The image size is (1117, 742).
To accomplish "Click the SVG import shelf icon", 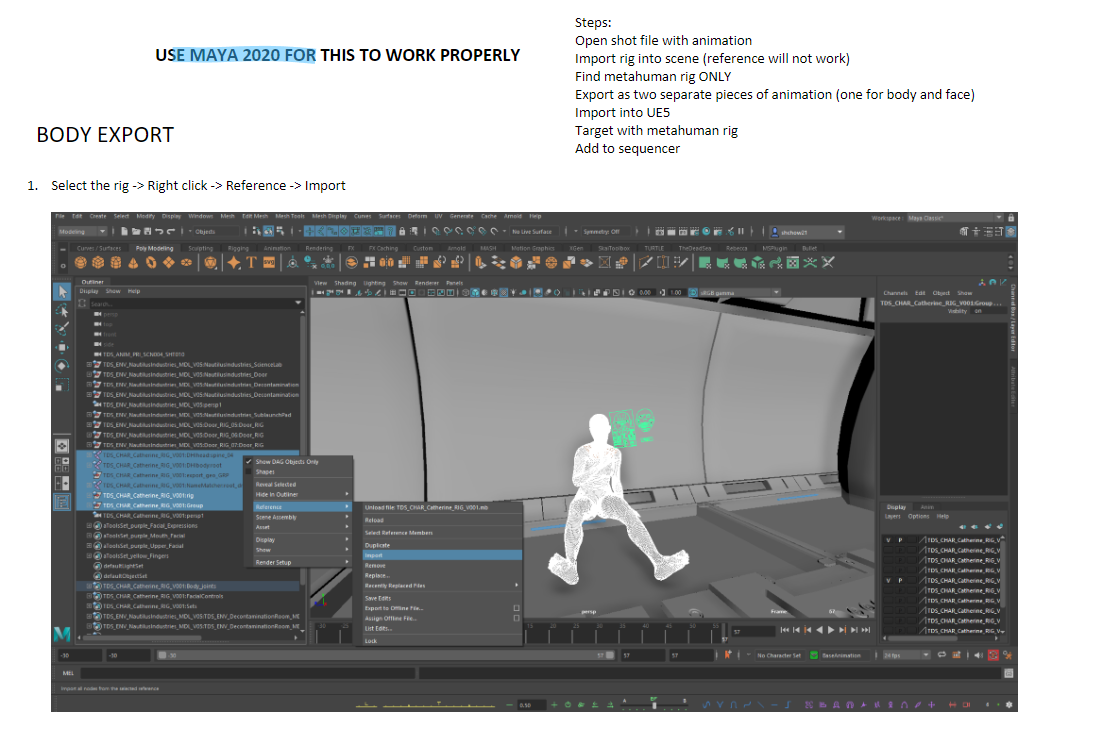I will pos(269,263).
